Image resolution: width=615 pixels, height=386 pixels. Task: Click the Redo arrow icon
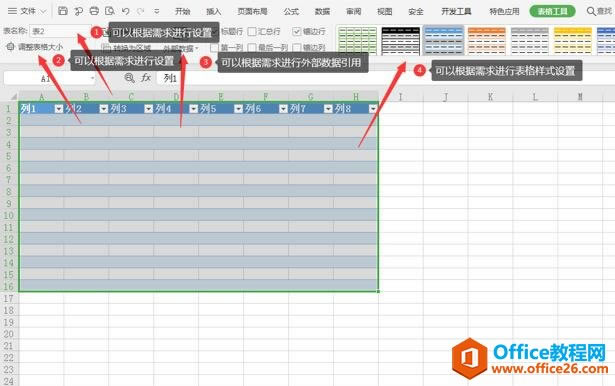(x=140, y=11)
